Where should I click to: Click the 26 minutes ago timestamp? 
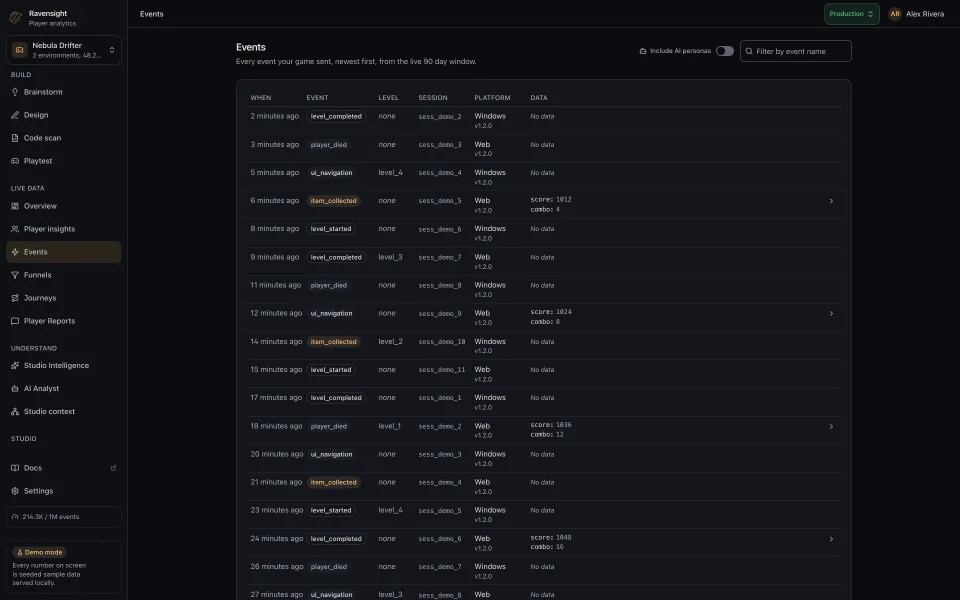(x=277, y=566)
